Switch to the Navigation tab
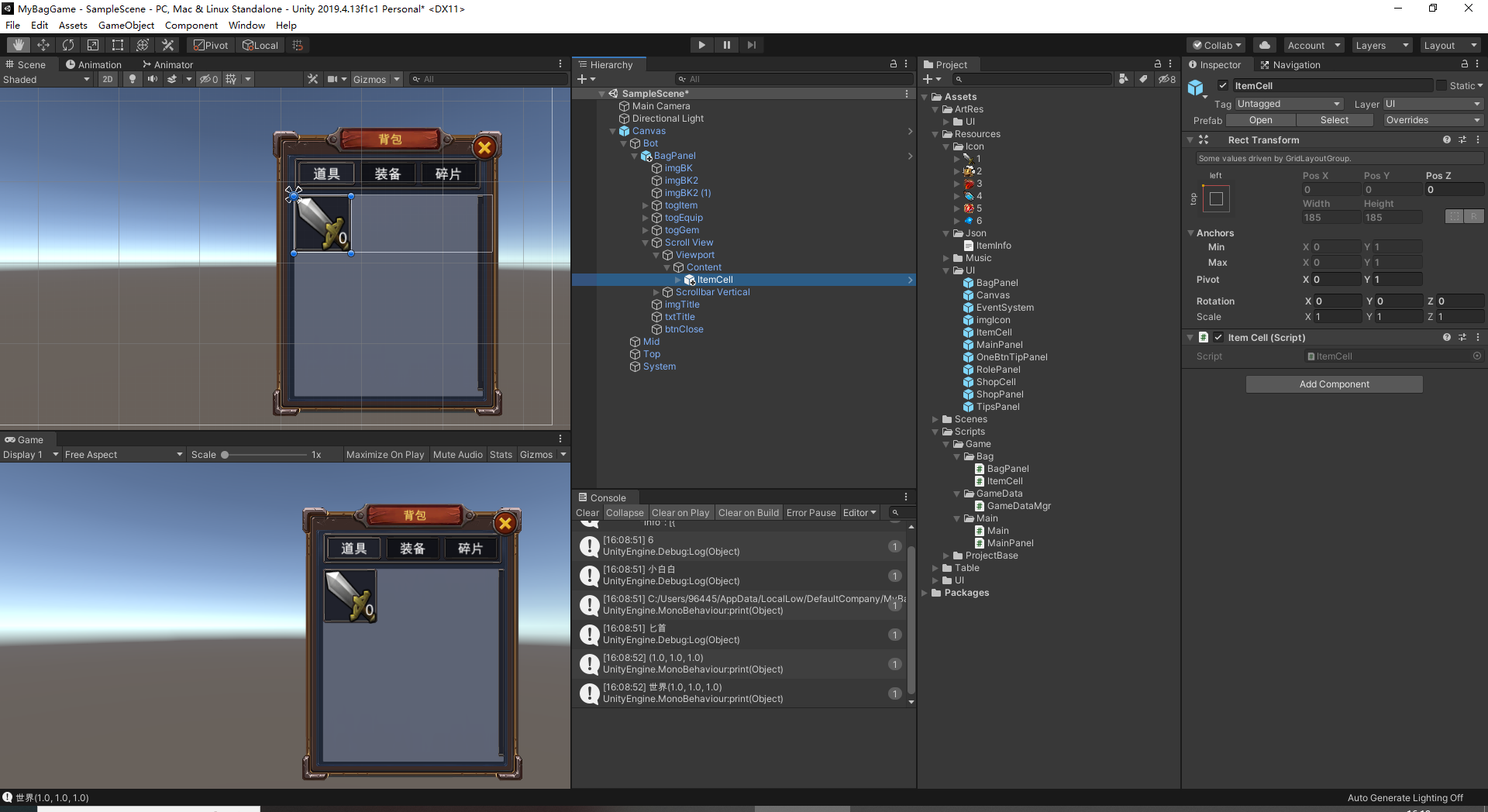The width and height of the screenshot is (1488, 812). [1290, 64]
